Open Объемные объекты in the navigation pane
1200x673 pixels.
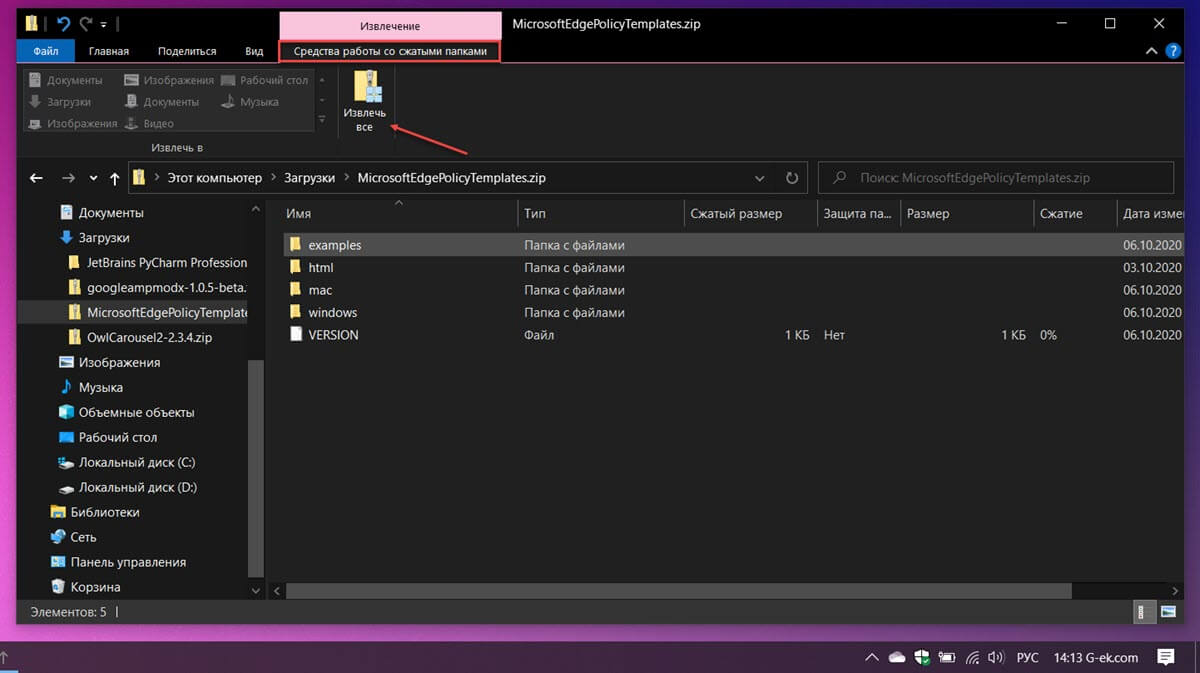(136, 413)
